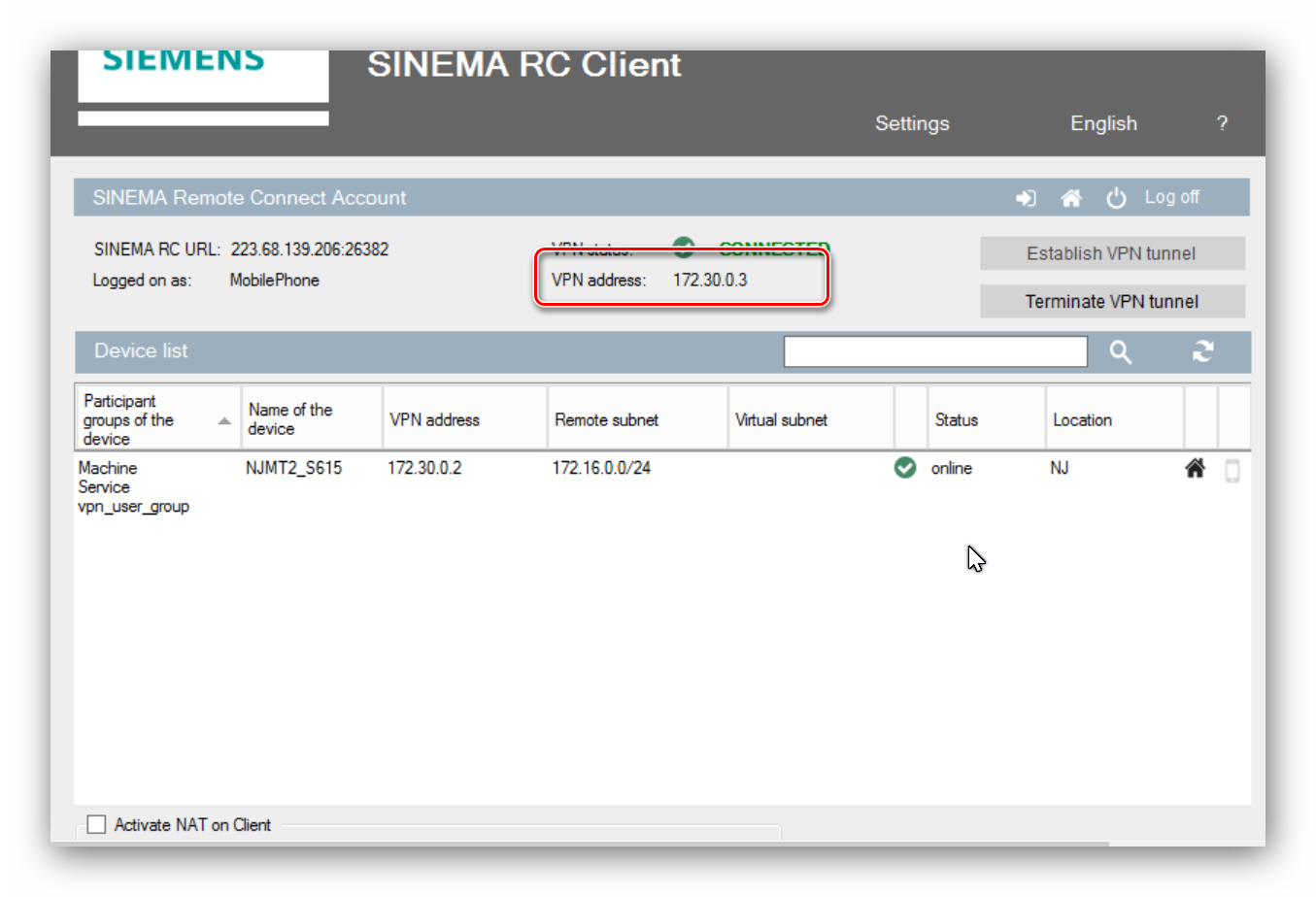Select device name NJMT2_S615

click(x=293, y=468)
